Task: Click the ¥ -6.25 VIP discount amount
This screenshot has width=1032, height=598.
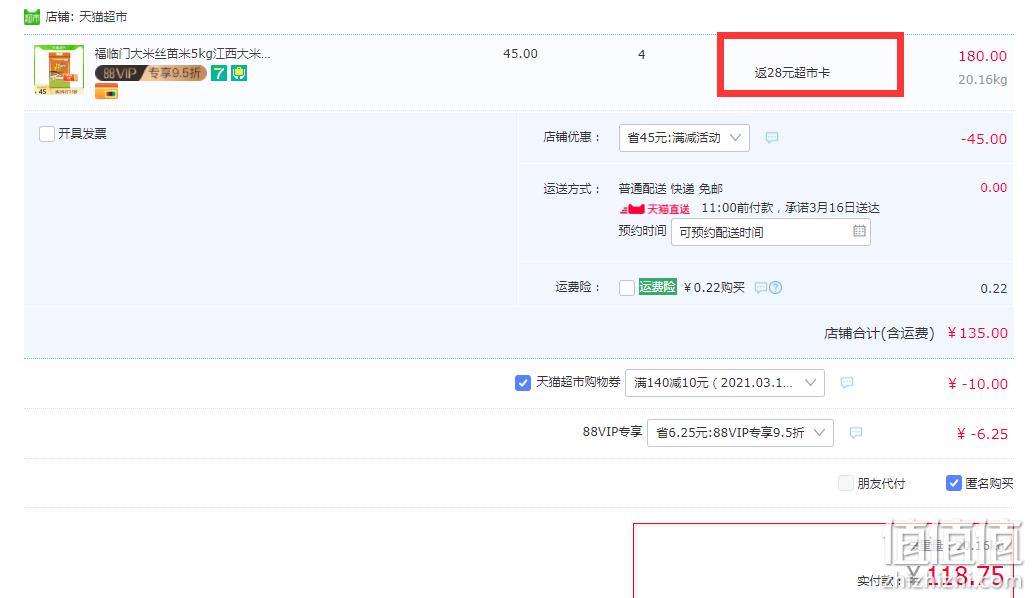Action: 982,434
